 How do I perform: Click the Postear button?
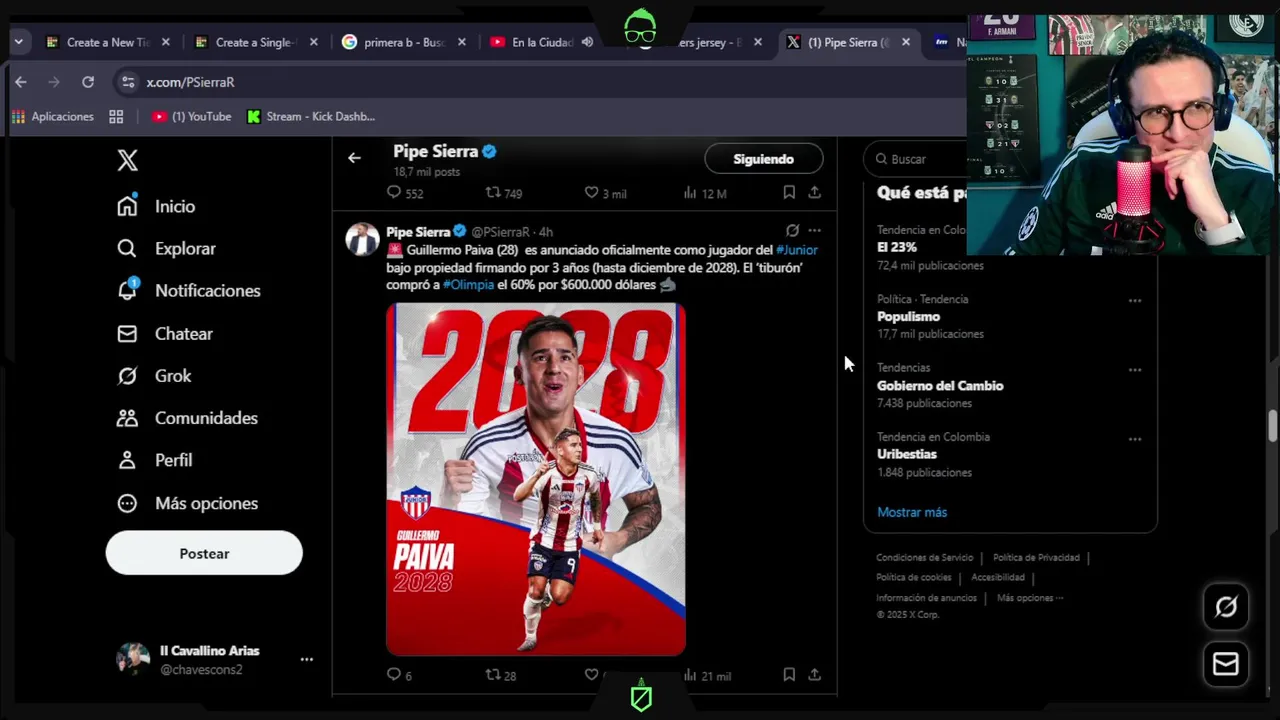pyautogui.click(x=204, y=553)
